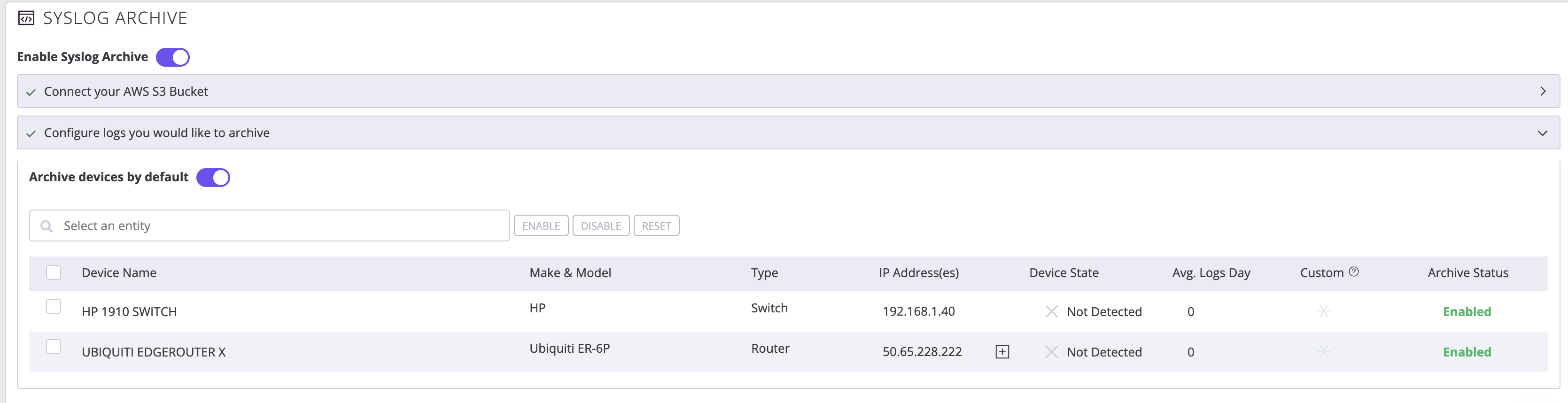
Task: Click Not Detected X icon for Ubiquiti router
Action: click(1051, 352)
